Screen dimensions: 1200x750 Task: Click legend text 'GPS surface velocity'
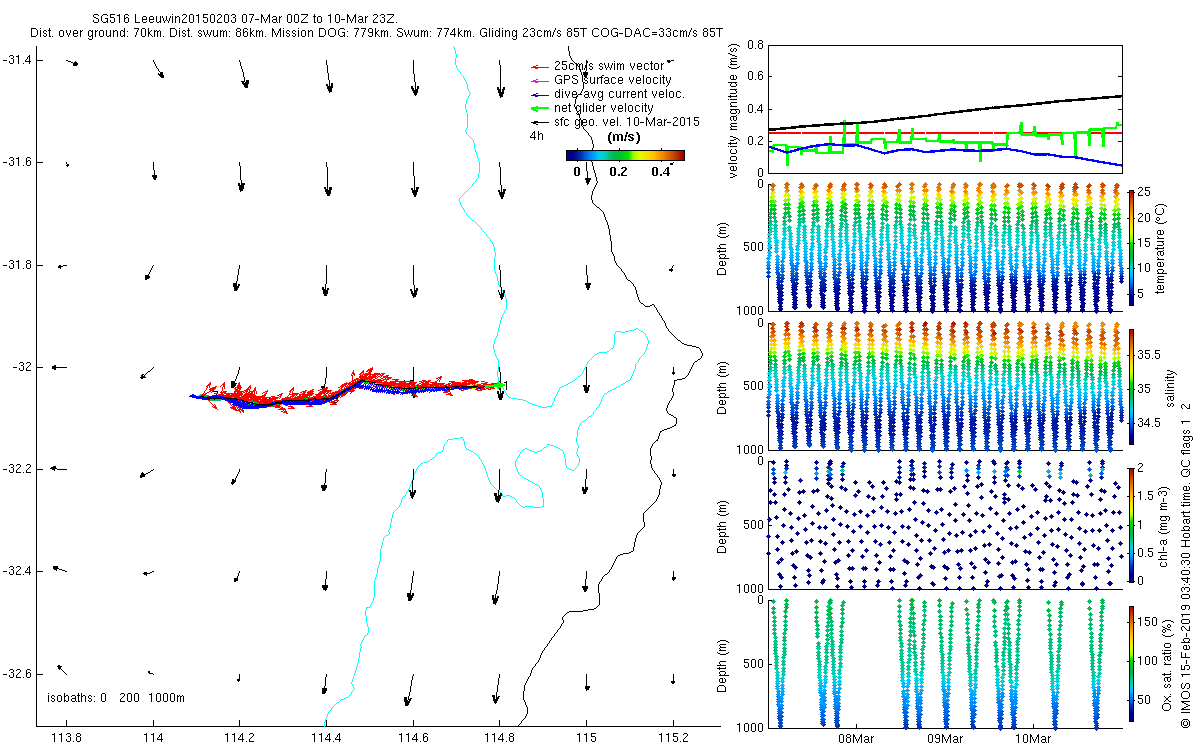612,80
